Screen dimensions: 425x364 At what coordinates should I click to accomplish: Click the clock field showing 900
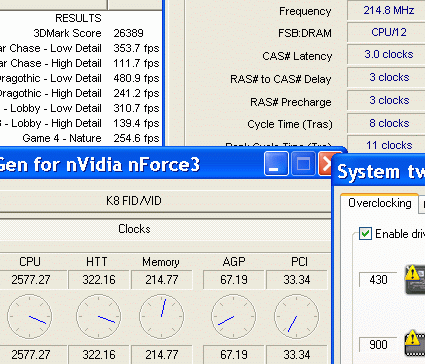point(378,345)
